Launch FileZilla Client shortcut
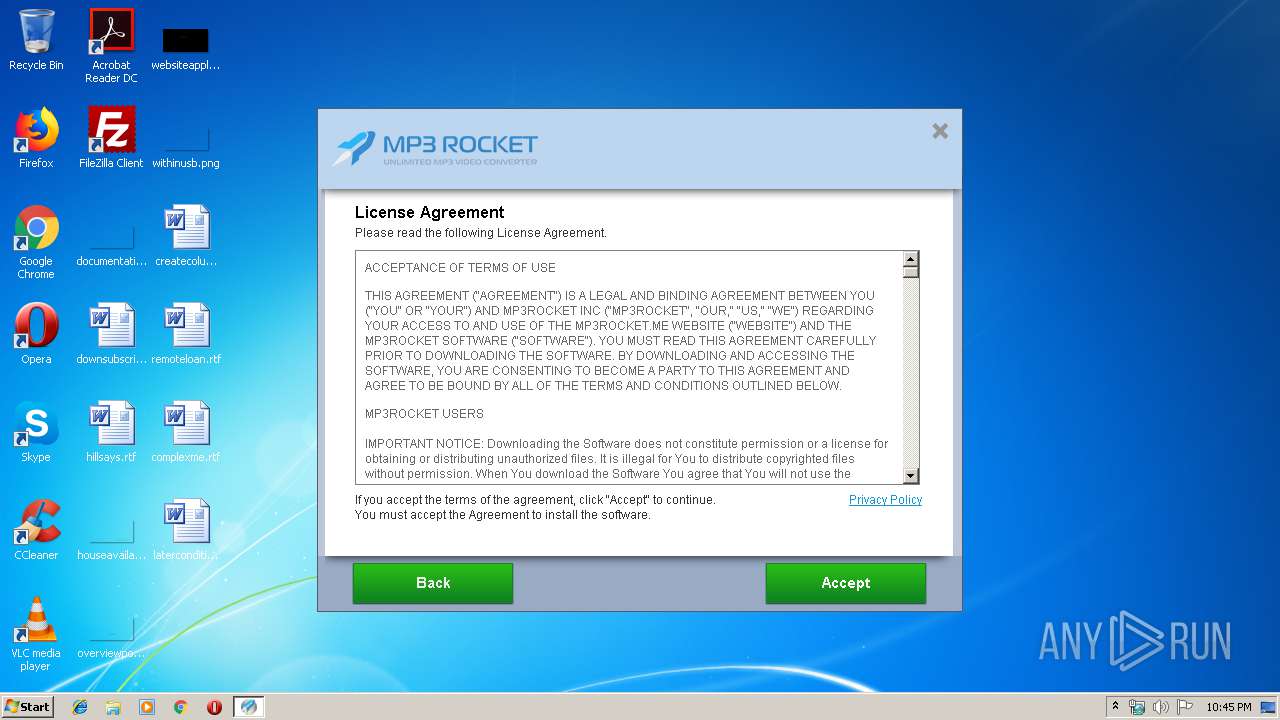1280x720 pixels. click(111, 138)
